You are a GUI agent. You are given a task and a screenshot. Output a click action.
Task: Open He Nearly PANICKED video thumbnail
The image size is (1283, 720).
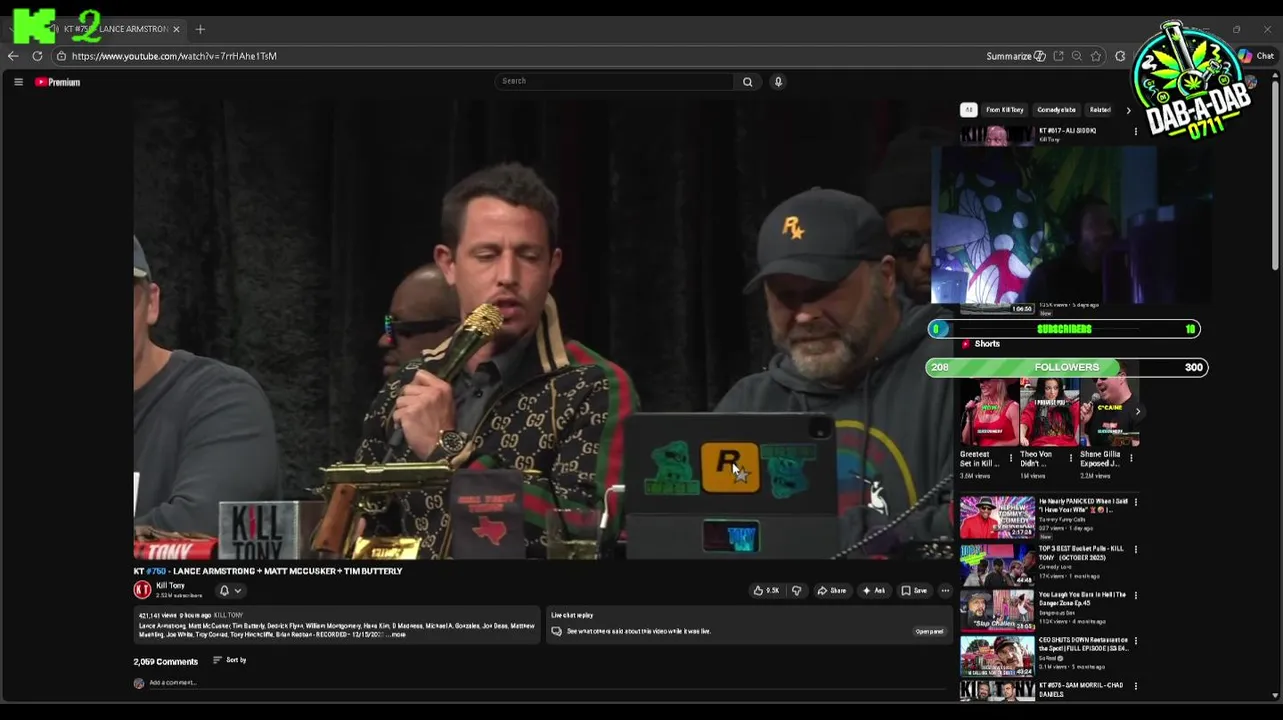tap(997, 518)
